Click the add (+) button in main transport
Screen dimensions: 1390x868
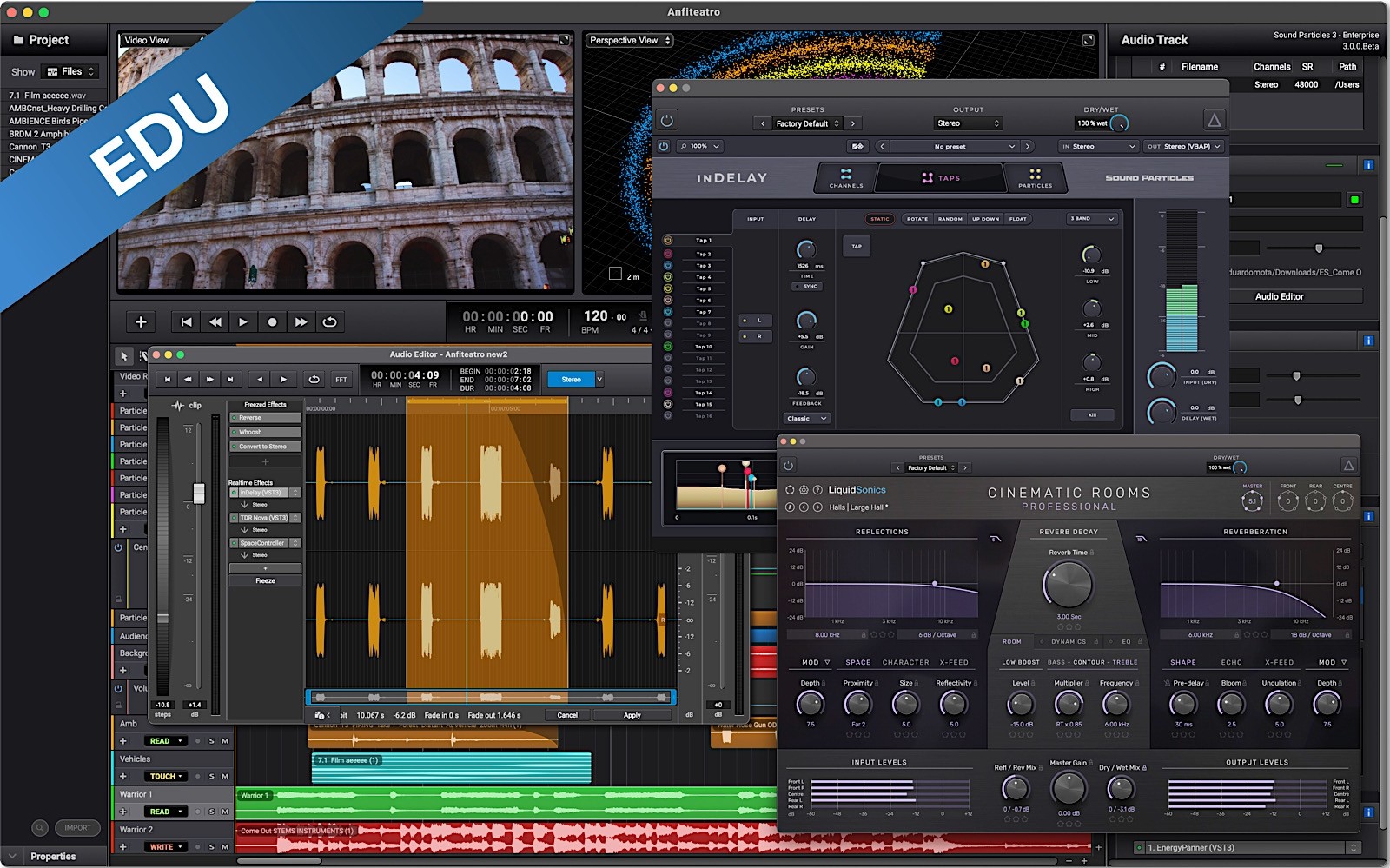(x=141, y=321)
